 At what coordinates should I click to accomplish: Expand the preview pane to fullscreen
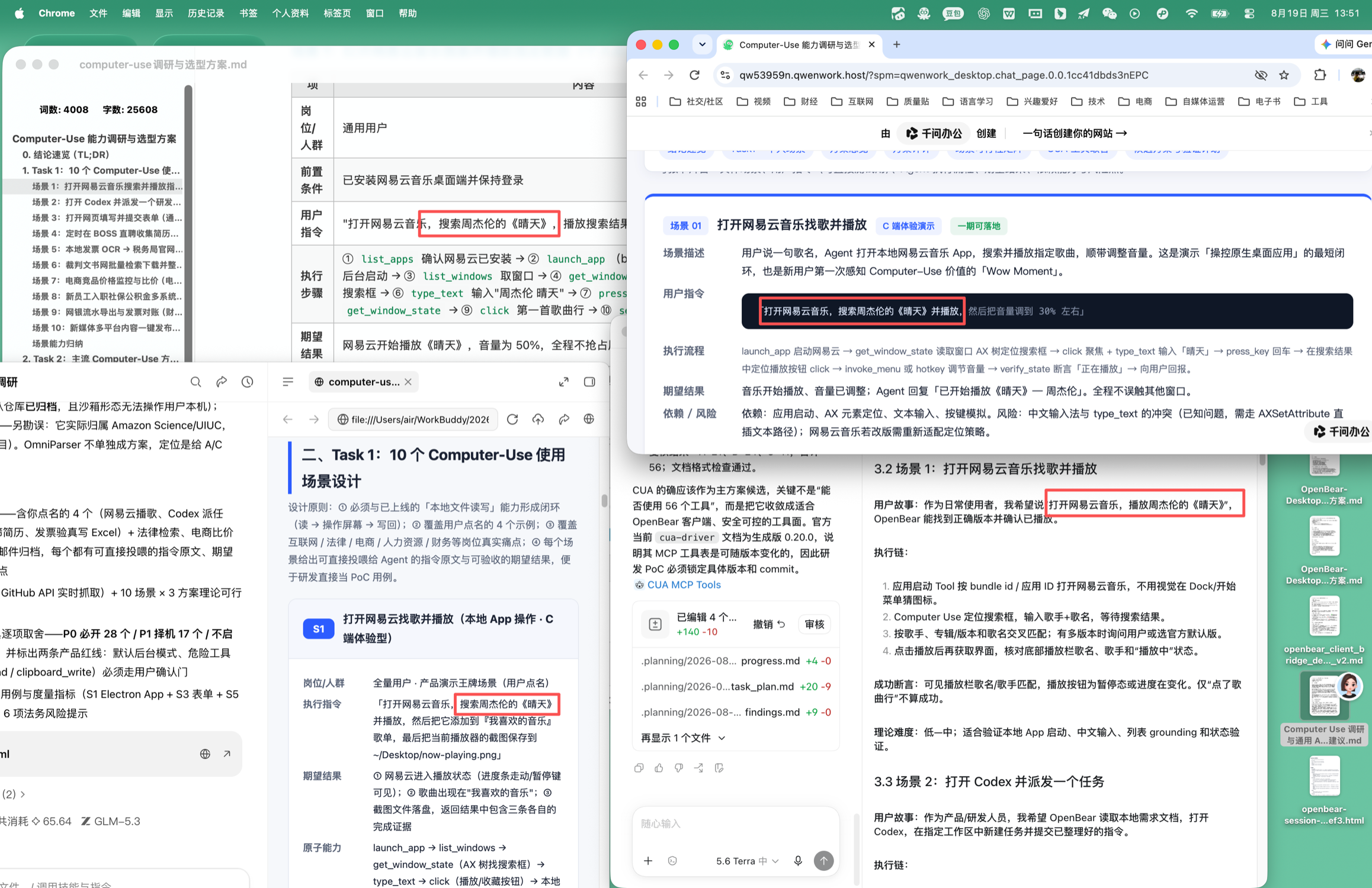(x=563, y=382)
